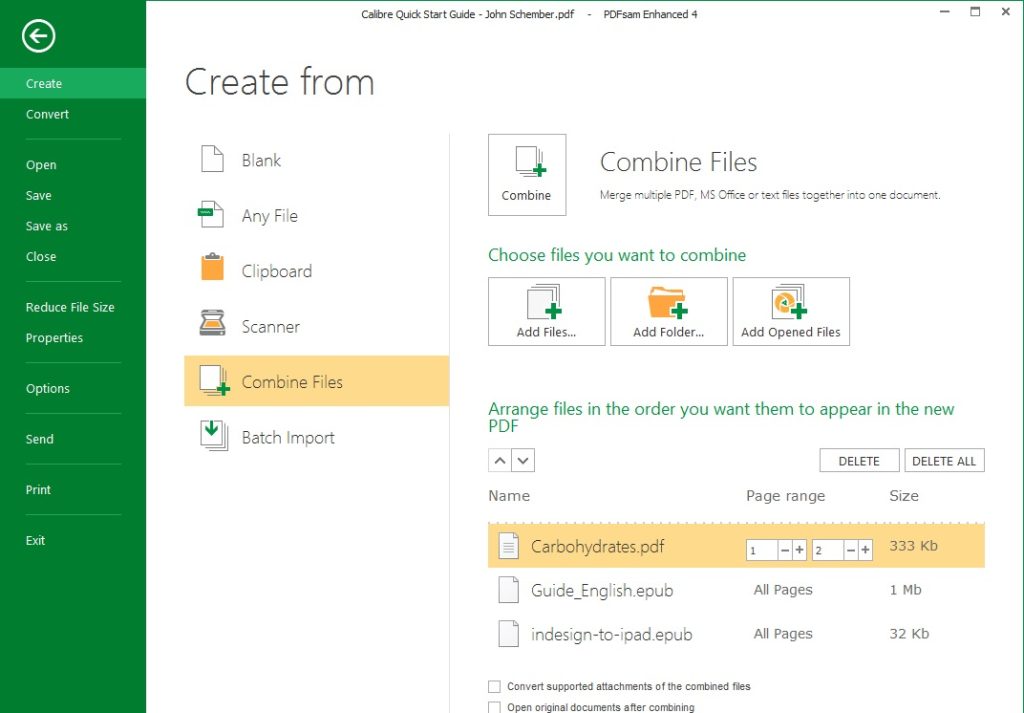Click the orange Clipboard icon
Viewport: 1024px width, 713px height.
click(212, 268)
